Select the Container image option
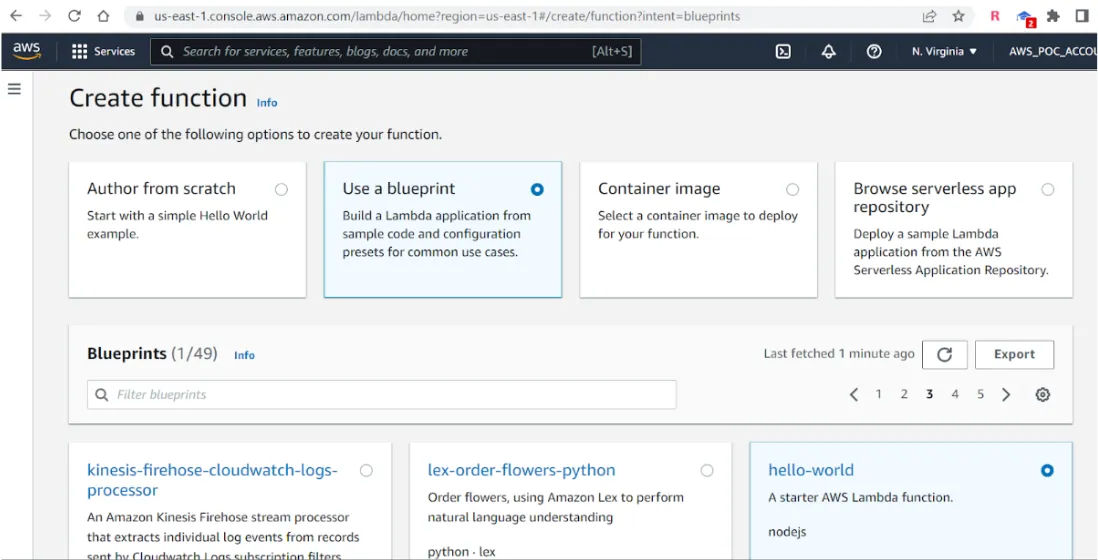 pyautogui.click(x=793, y=189)
